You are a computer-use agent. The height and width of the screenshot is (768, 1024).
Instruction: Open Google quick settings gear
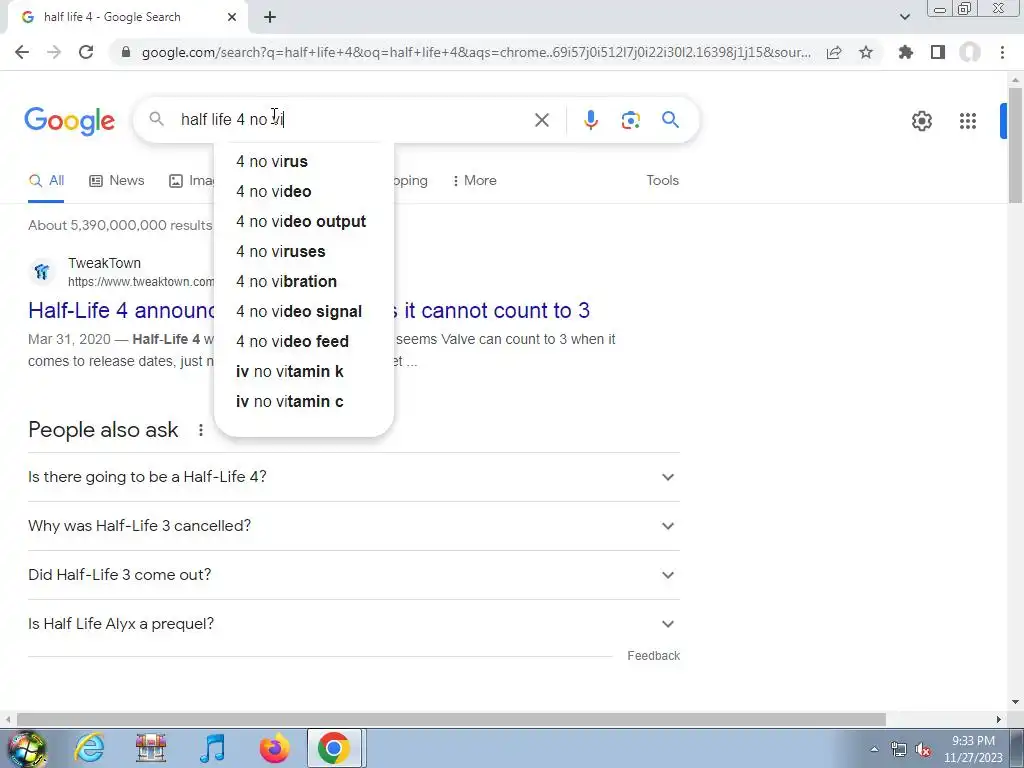(921, 121)
